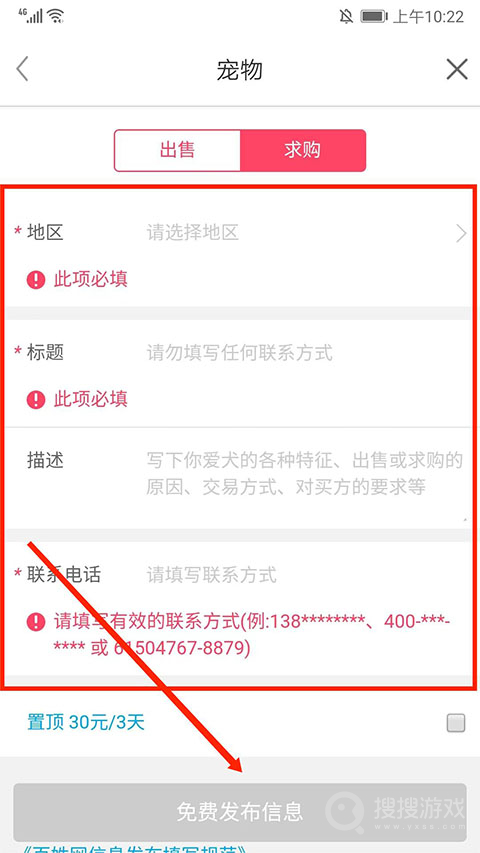Tap the error icon under 联系电话
Image resolution: width=480 pixels, height=853 pixels.
pyautogui.click(x=36, y=621)
